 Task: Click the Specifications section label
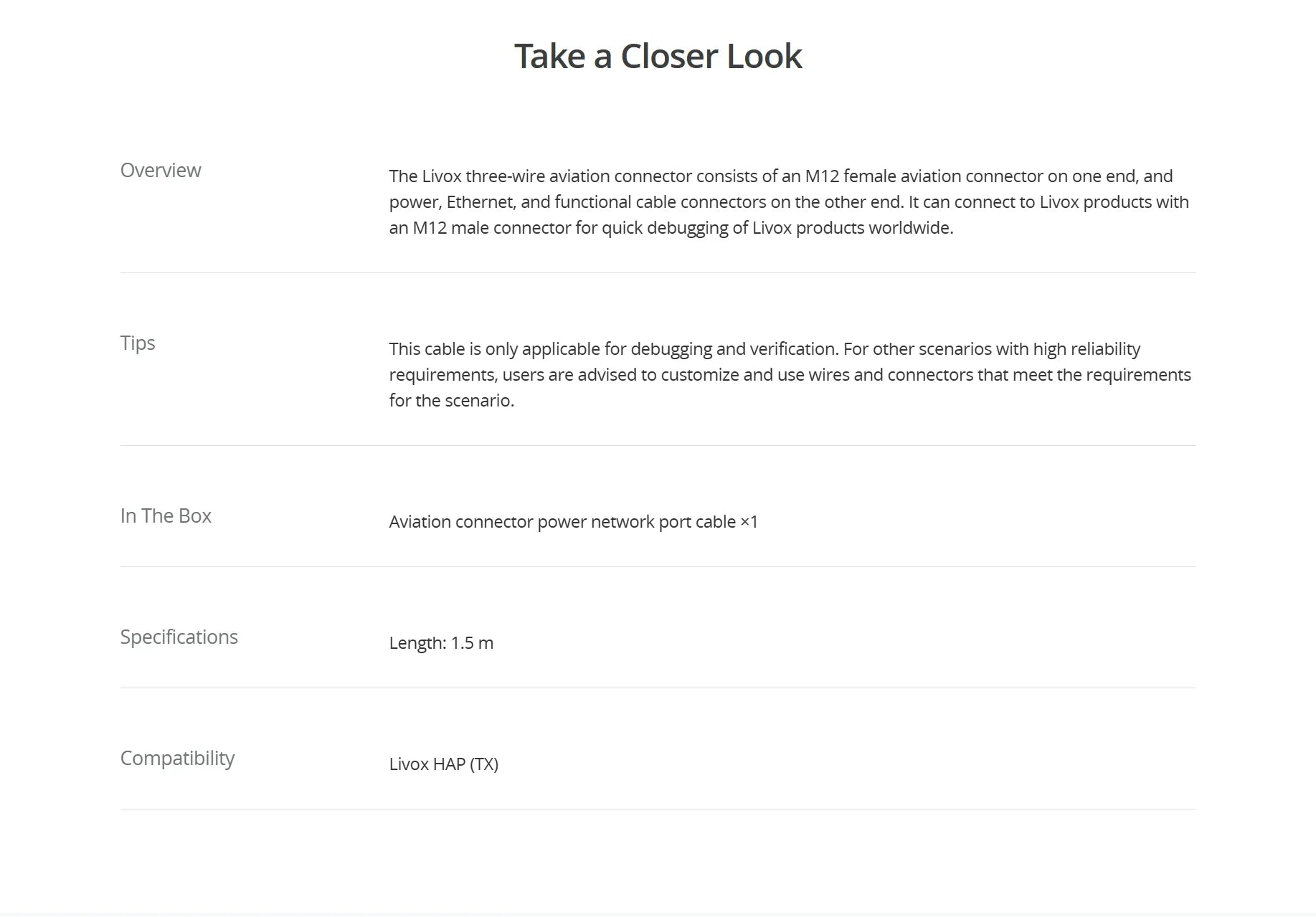[x=179, y=637]
